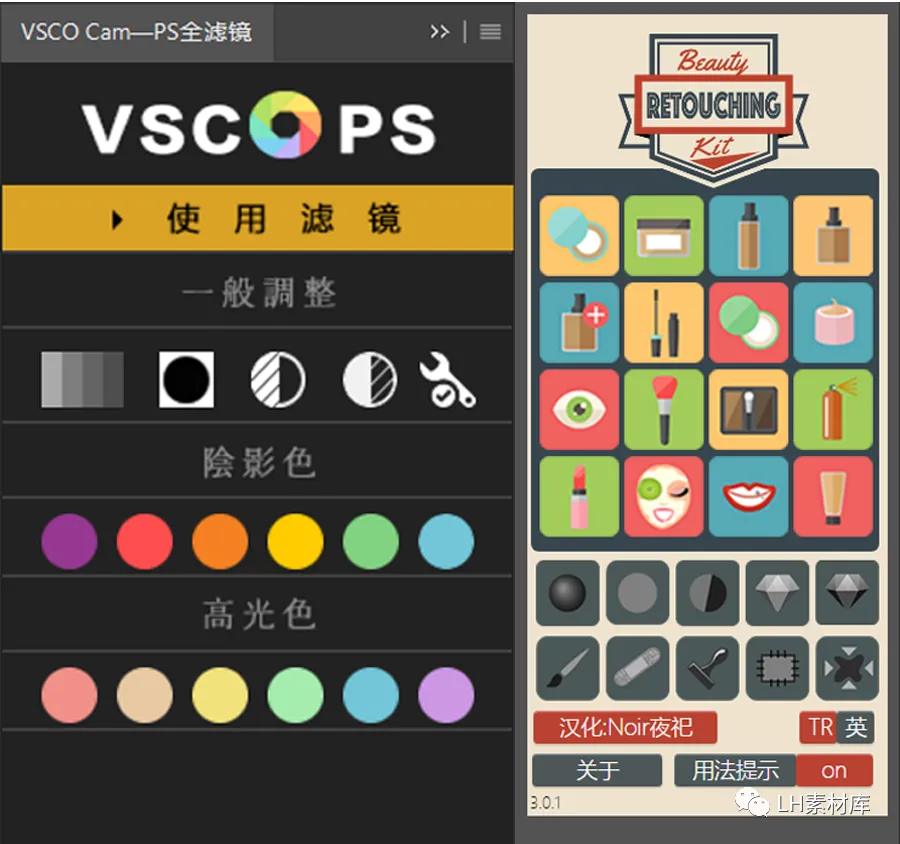Pick the mint green highlight swatch
900x844 pixels.
(296, 695)
